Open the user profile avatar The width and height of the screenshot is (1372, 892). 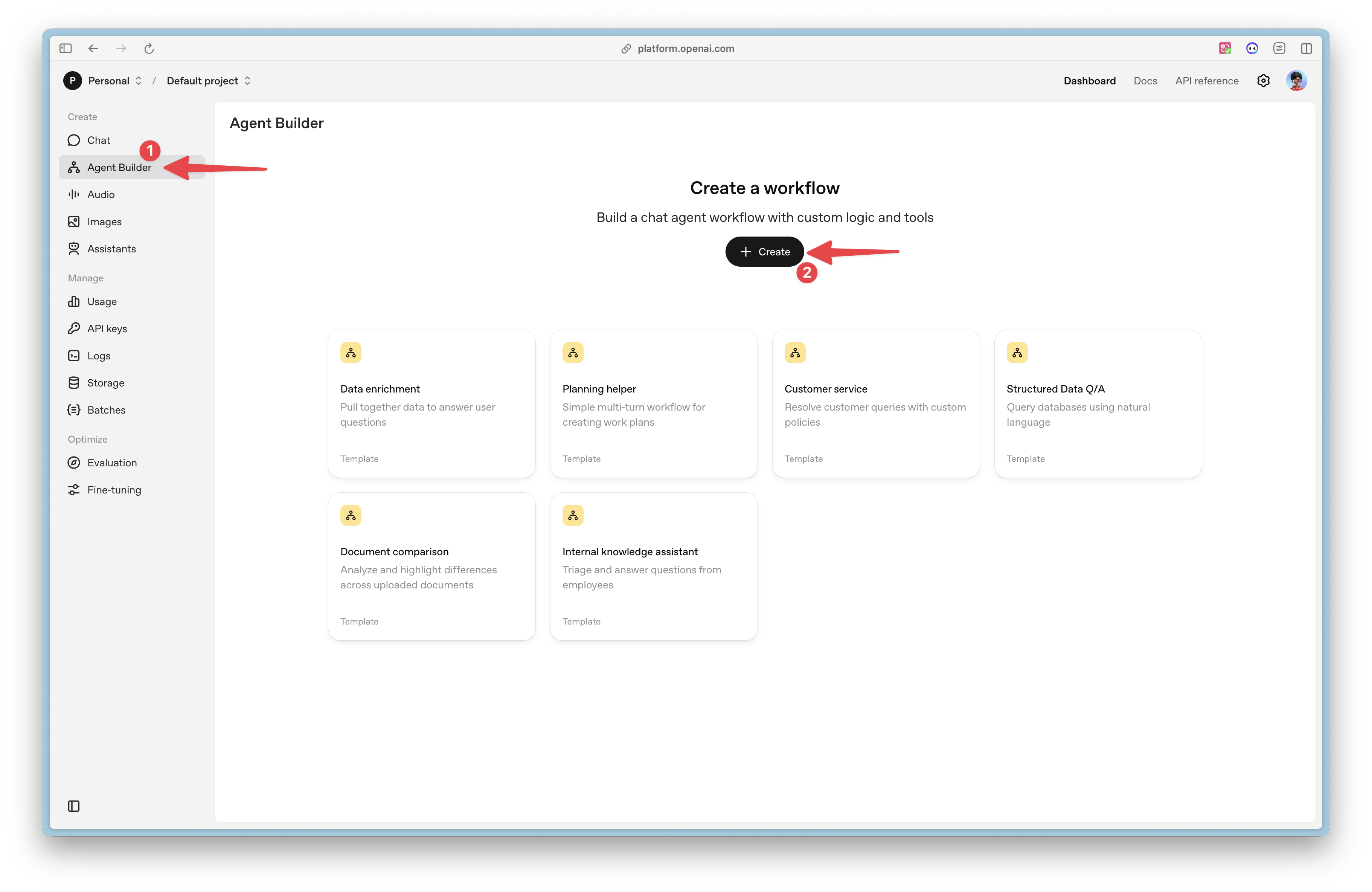click(x=1296, y=81)
